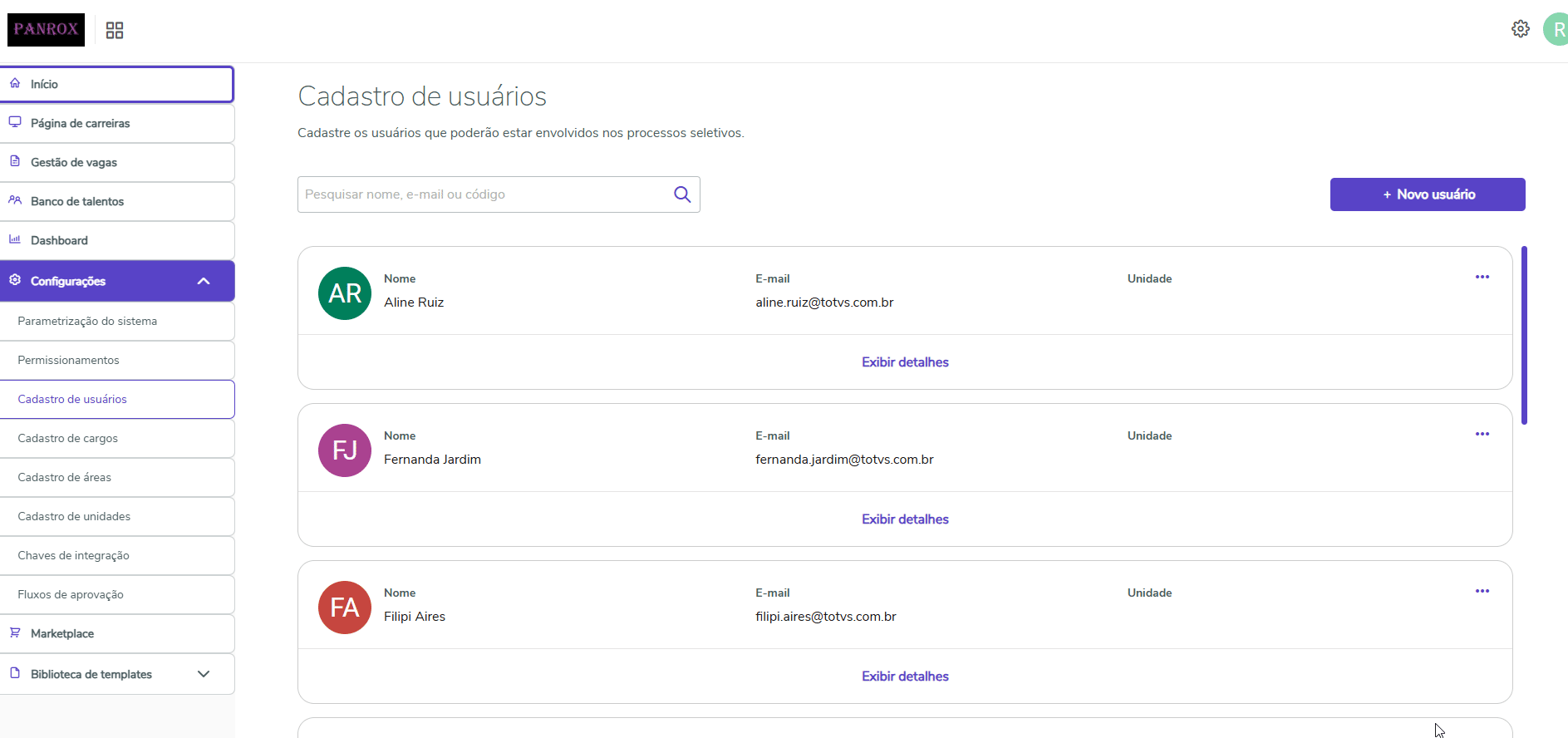Open Banco de talentos menu item
The width and height of the screenshot is (1568, 738).
click(117, 201)
